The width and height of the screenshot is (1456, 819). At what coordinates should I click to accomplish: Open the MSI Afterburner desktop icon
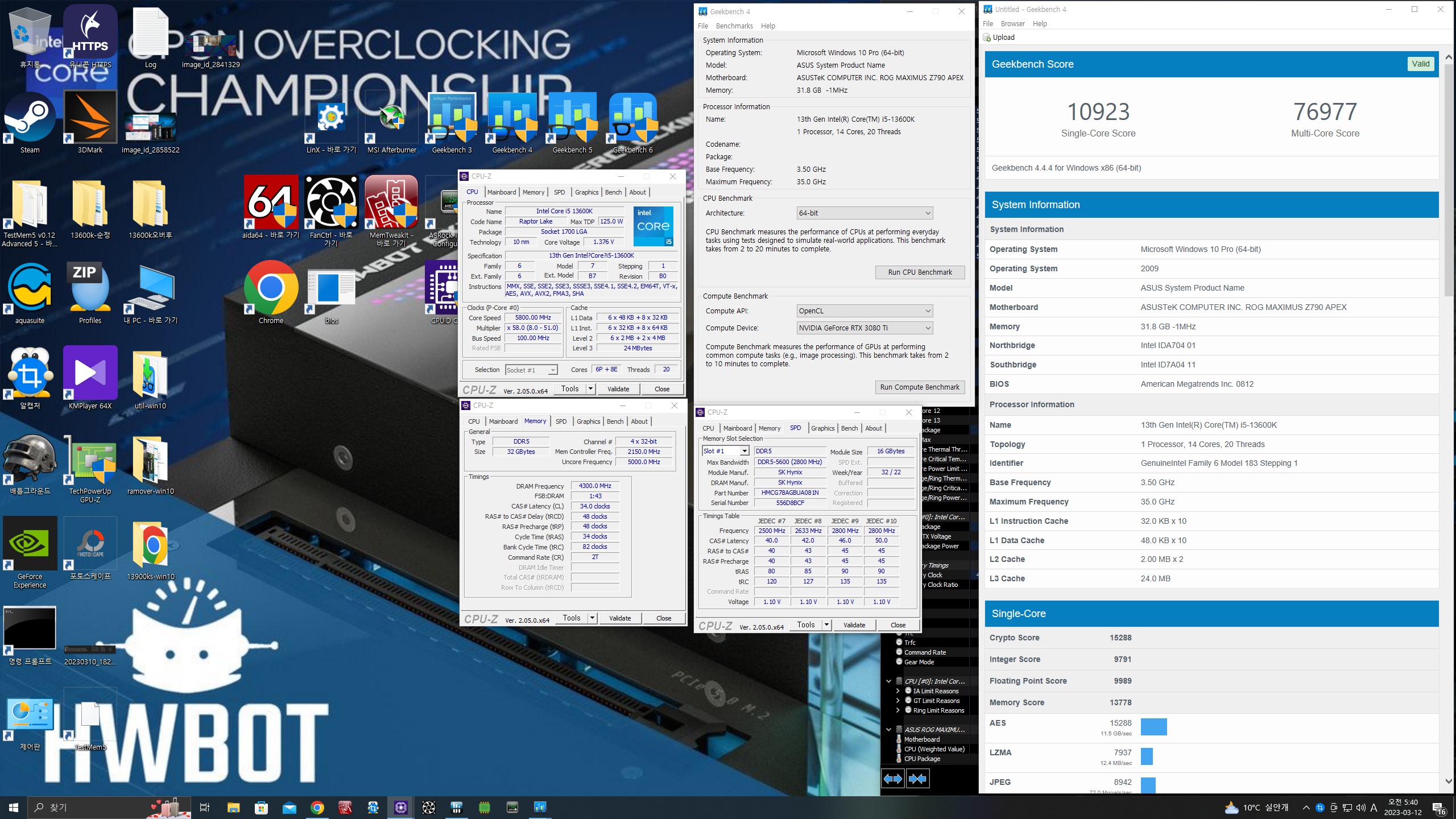[392, 123]
